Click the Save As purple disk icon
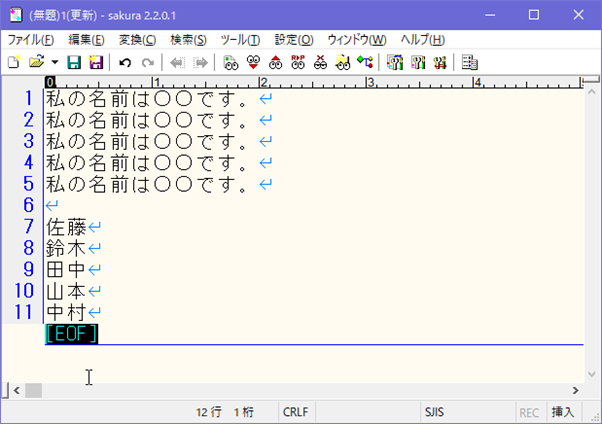This screenshot has width=602, height=424. pyautogui.click(x=96, y=62)
